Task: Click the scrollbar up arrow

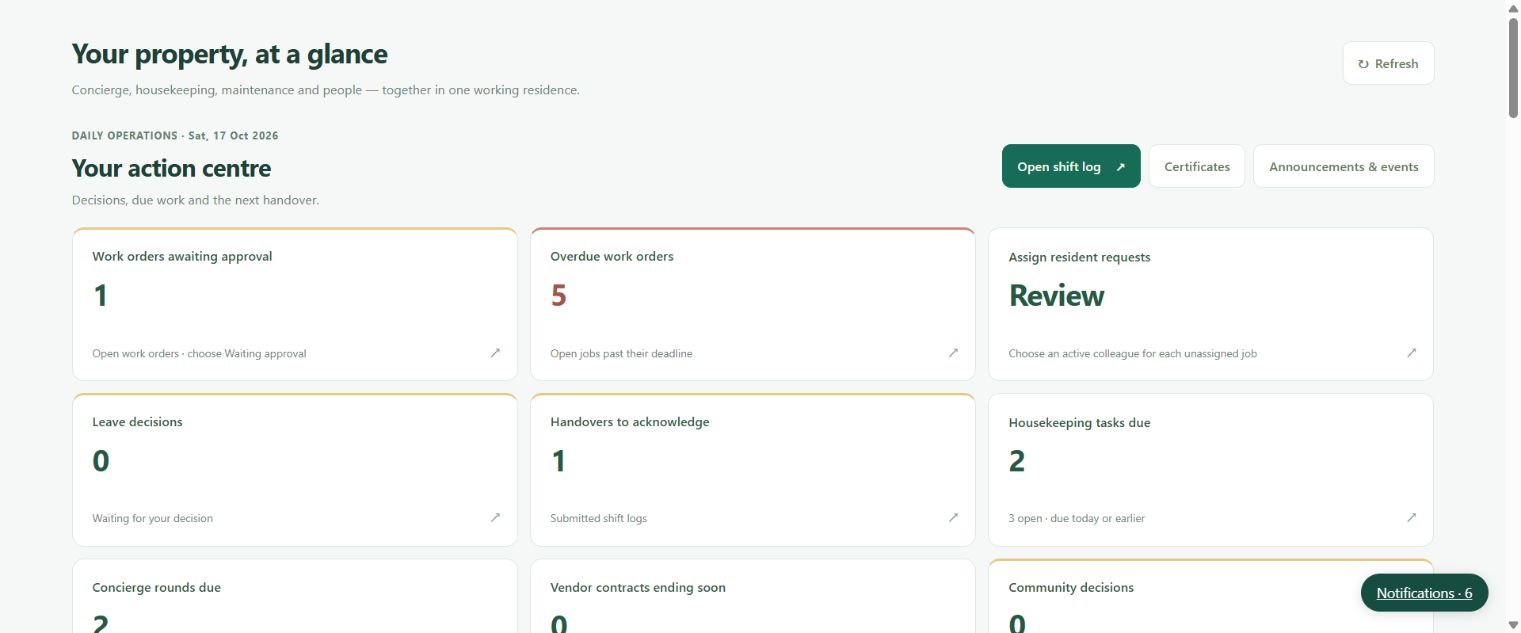Action: (x=1512, y=8)
